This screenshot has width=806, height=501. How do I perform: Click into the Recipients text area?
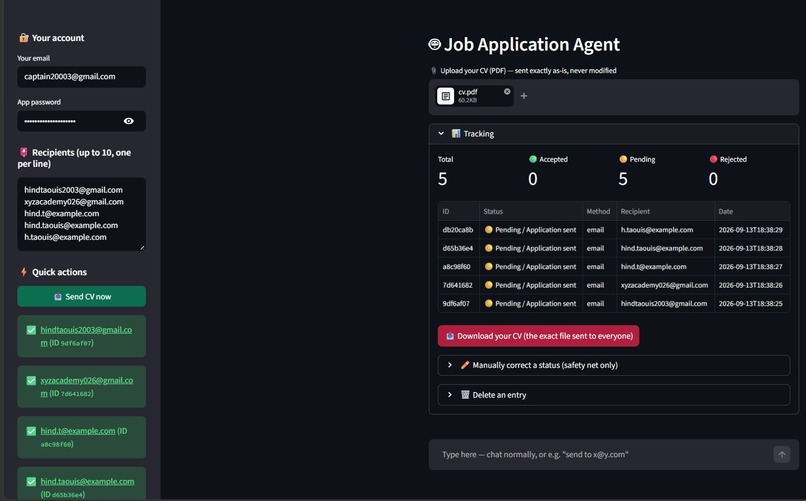[82, 214]
